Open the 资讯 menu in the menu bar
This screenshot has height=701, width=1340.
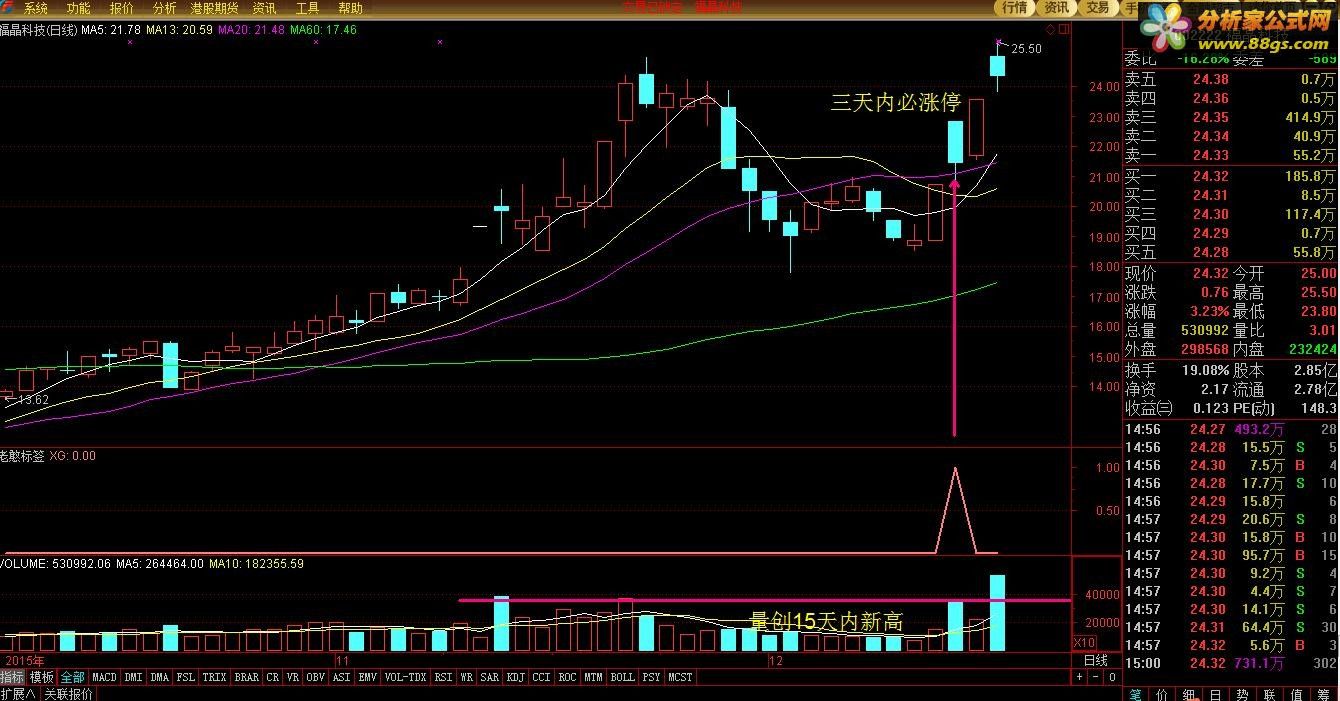[264, 8]
